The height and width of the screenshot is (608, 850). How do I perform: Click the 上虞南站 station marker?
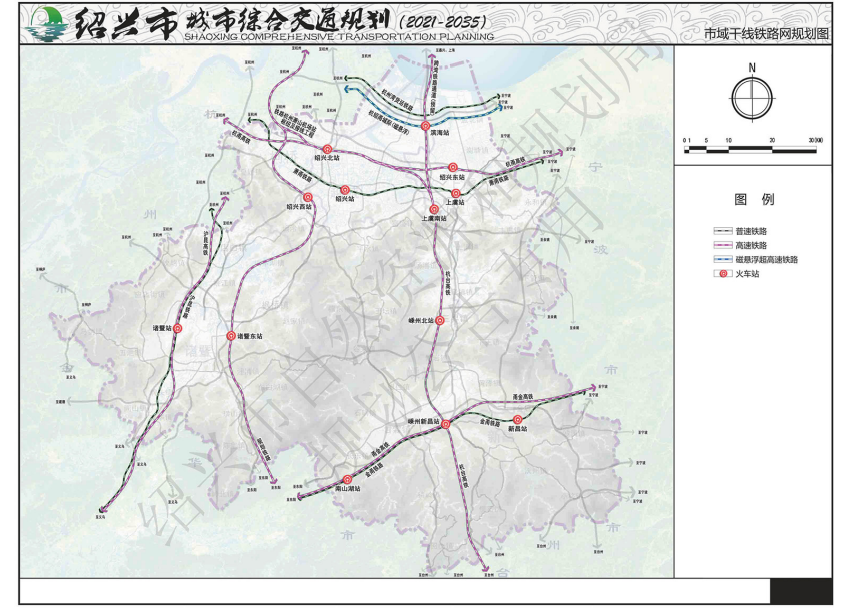coord(432,208)
